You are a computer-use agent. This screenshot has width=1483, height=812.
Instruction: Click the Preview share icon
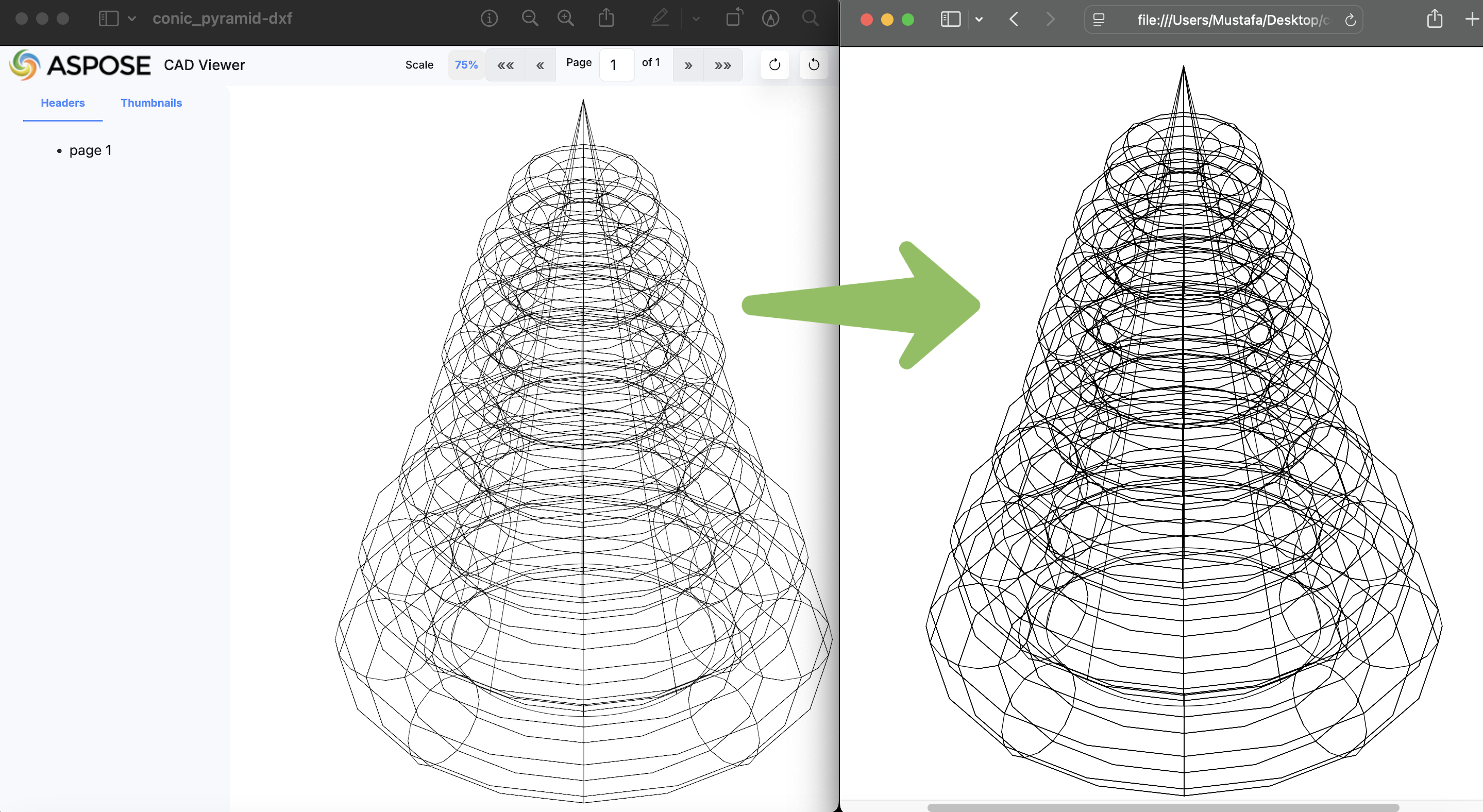tap(605, 19)
